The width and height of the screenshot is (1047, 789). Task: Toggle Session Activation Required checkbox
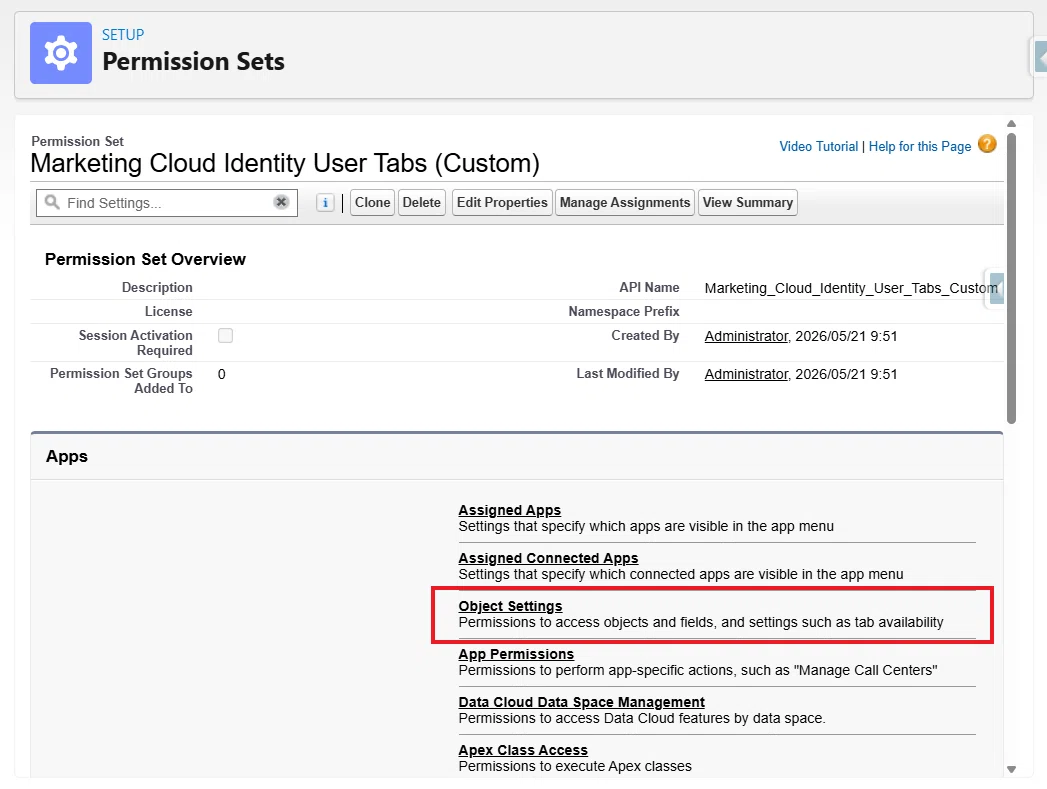tap(226, 336)
